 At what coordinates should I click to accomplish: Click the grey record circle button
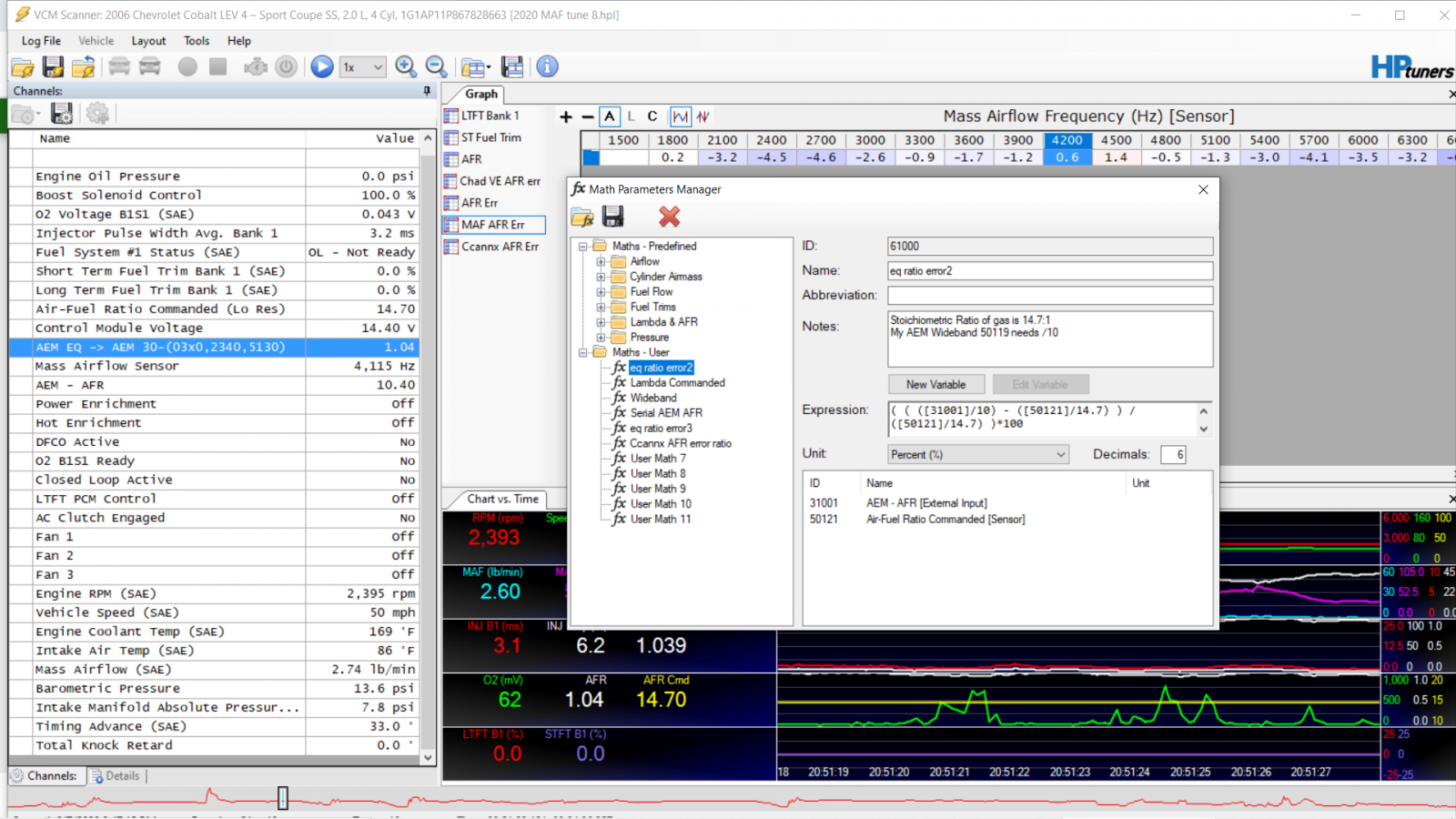point(187,66)
